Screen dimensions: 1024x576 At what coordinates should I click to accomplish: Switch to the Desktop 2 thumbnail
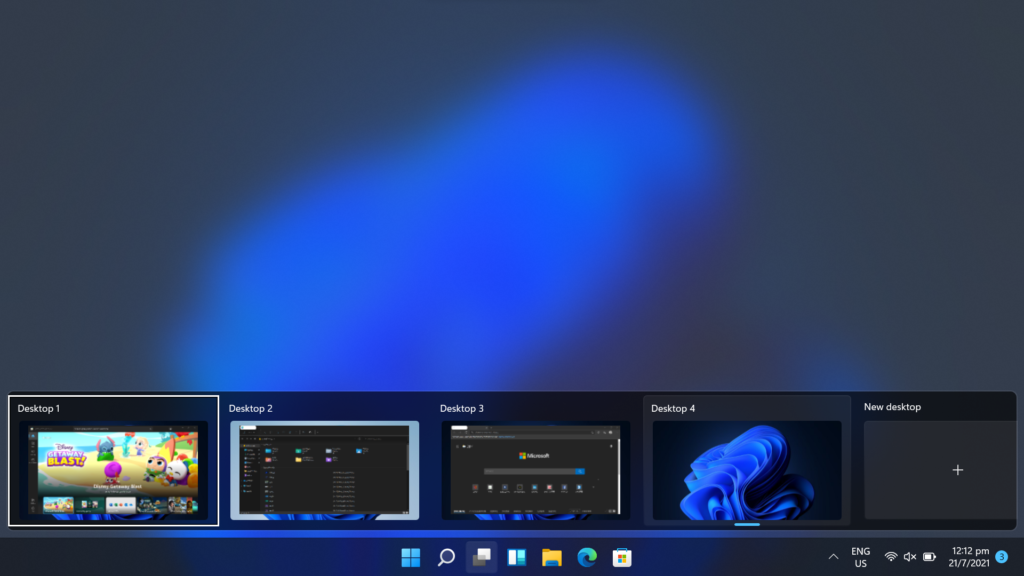coord(325,470)
